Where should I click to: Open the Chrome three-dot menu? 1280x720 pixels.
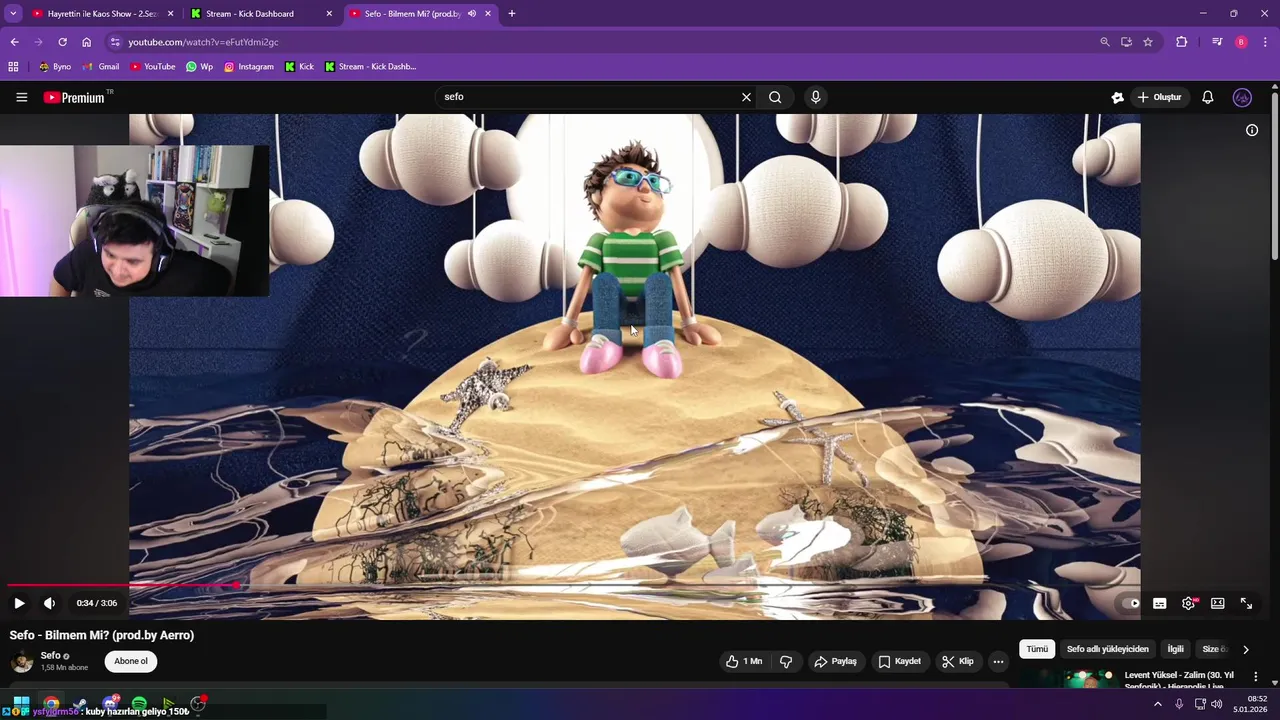(1265, 42)
